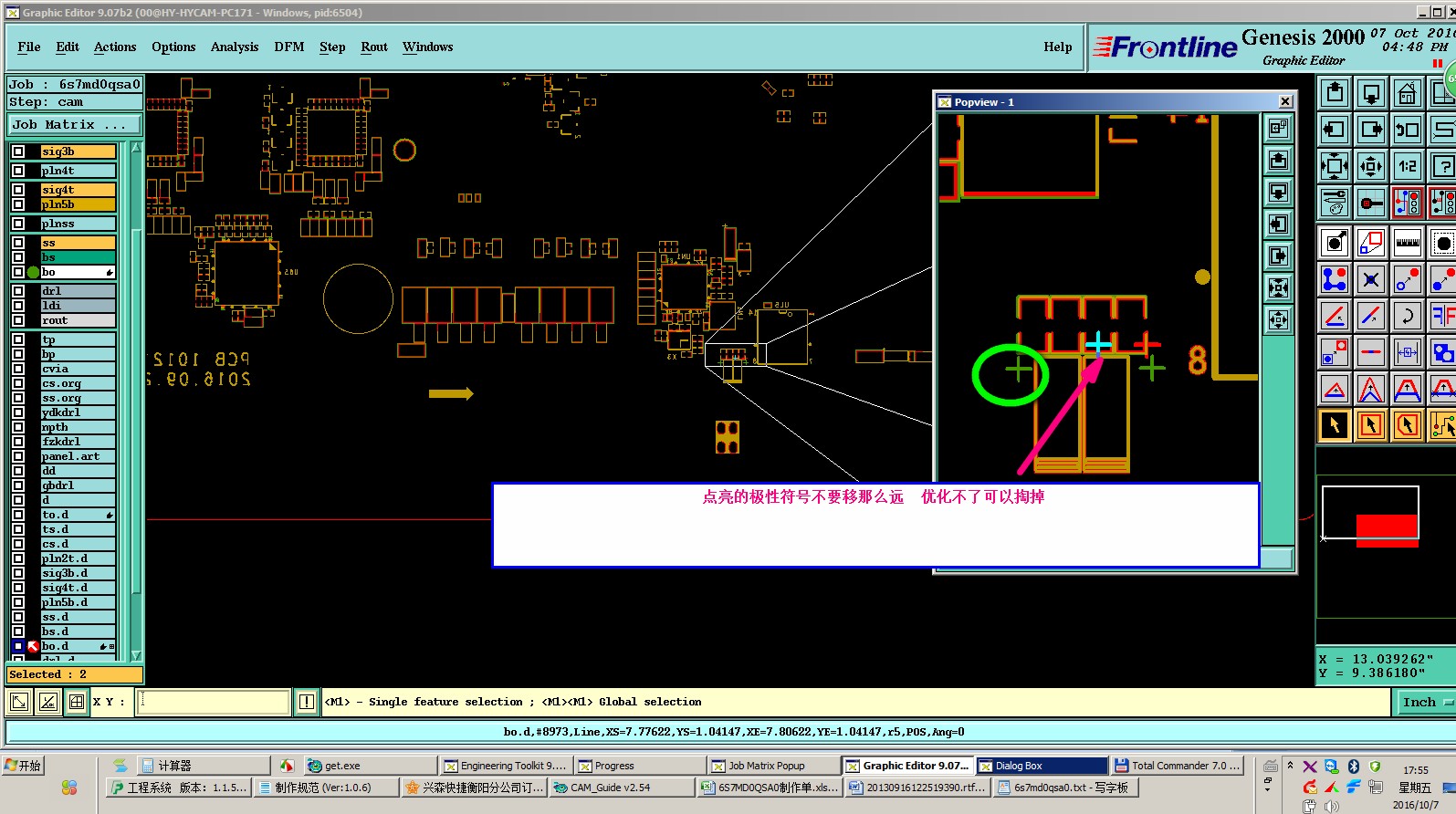This screenshot has height=814, width=1456.
Task: Click the snap-to-grid target icon
Action: 1371,203
